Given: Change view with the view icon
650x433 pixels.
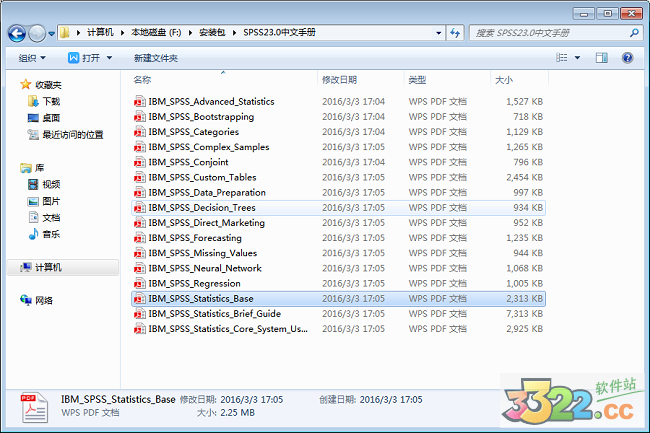Looking at the screenshot, I should [x=561, y=58].
